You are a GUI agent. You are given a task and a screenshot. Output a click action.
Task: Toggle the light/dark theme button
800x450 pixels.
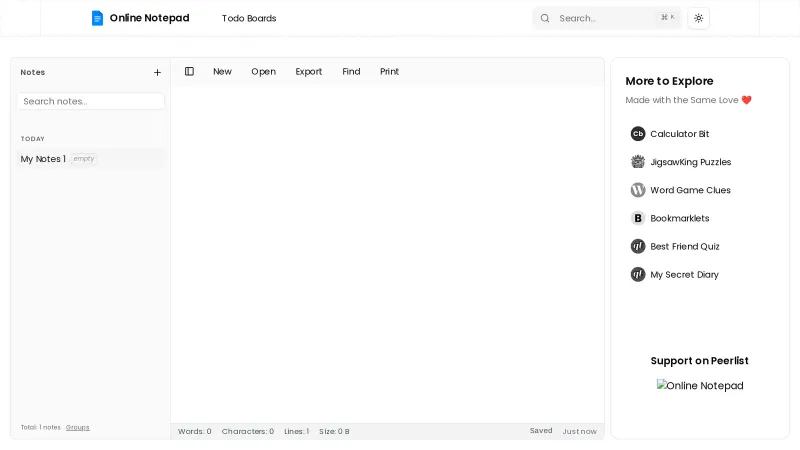coord(698,18)
